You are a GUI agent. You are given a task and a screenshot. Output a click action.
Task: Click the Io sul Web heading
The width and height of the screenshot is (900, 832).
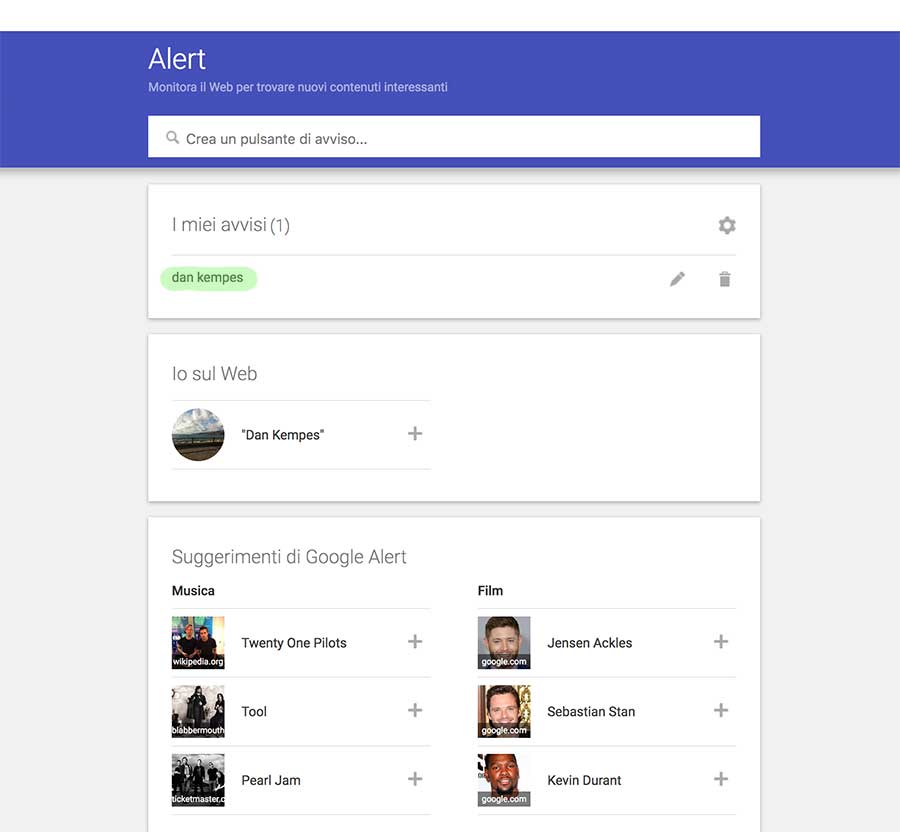tap(215, 374)
